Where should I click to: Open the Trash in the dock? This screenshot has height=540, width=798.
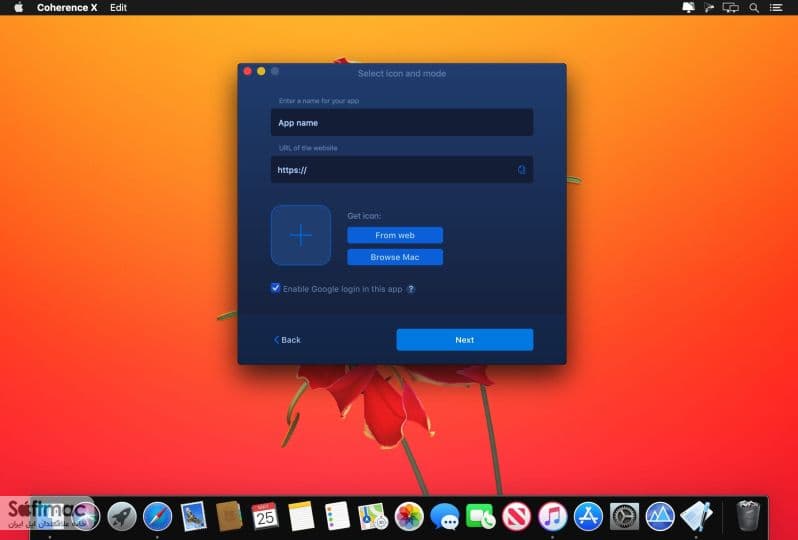click(x=748, y=516)
